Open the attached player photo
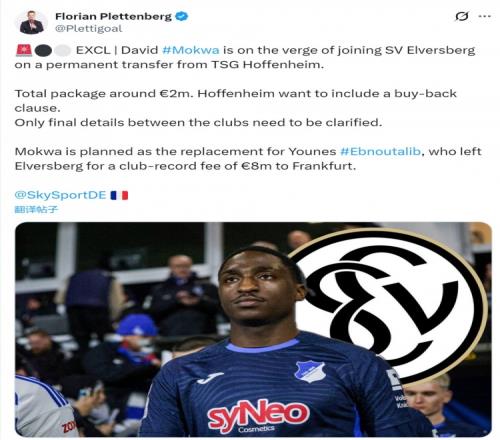 point(253,329)
